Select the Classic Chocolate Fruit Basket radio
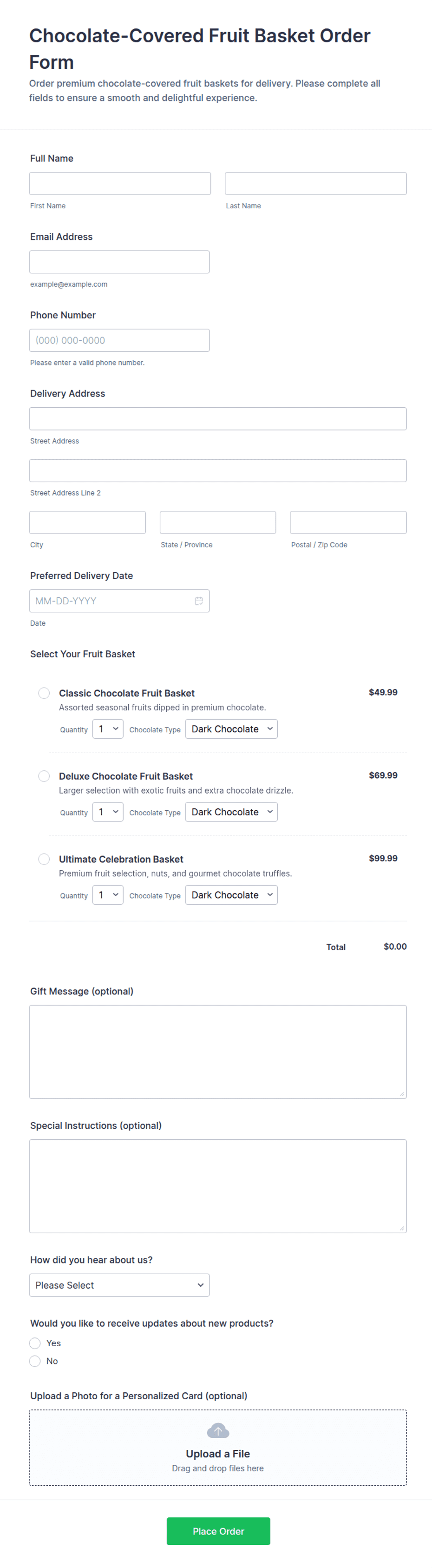The width and height of the screenshot is (432, 1568). (x=44, y=693)
